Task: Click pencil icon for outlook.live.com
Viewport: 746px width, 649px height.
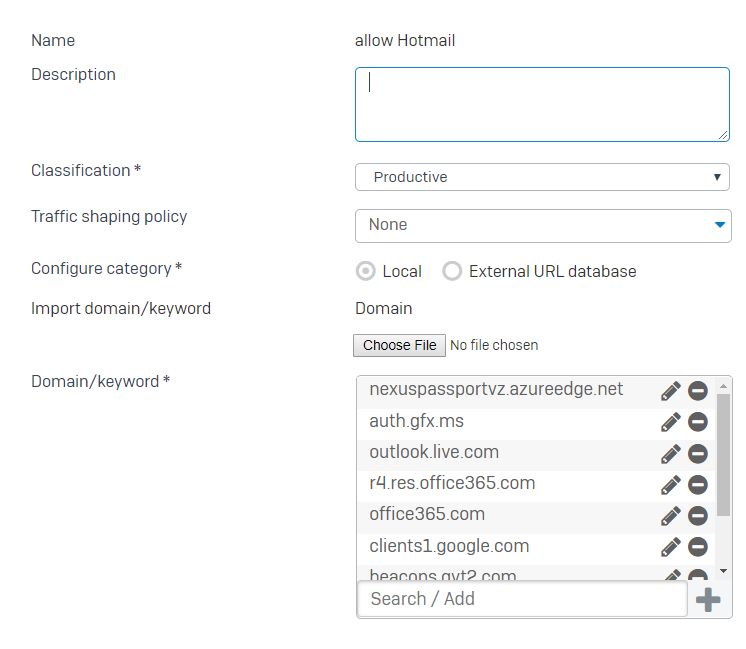Action: 670,454
